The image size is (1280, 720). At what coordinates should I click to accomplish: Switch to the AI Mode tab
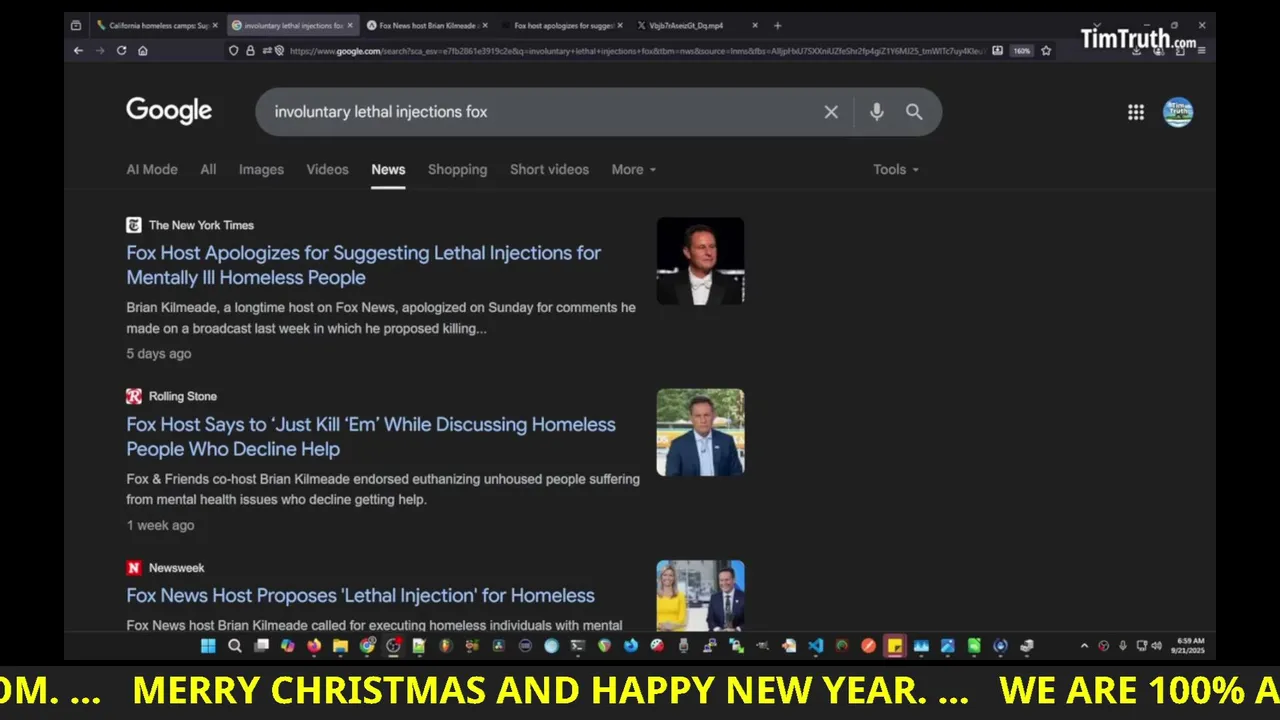point(152,169)
